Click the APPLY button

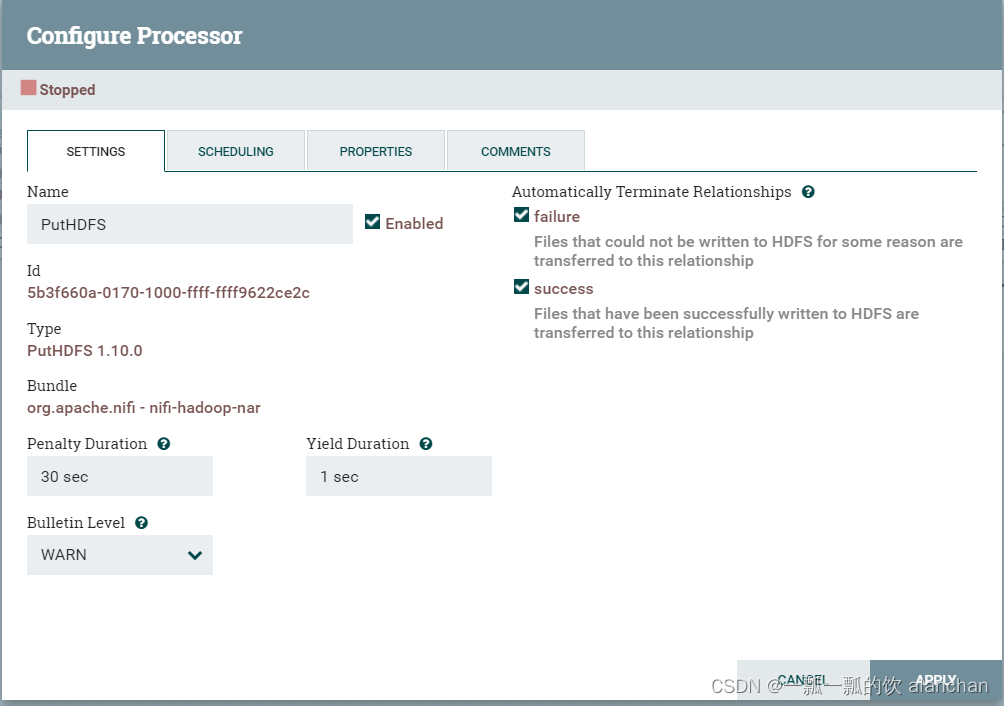click(x=936, y=680)
